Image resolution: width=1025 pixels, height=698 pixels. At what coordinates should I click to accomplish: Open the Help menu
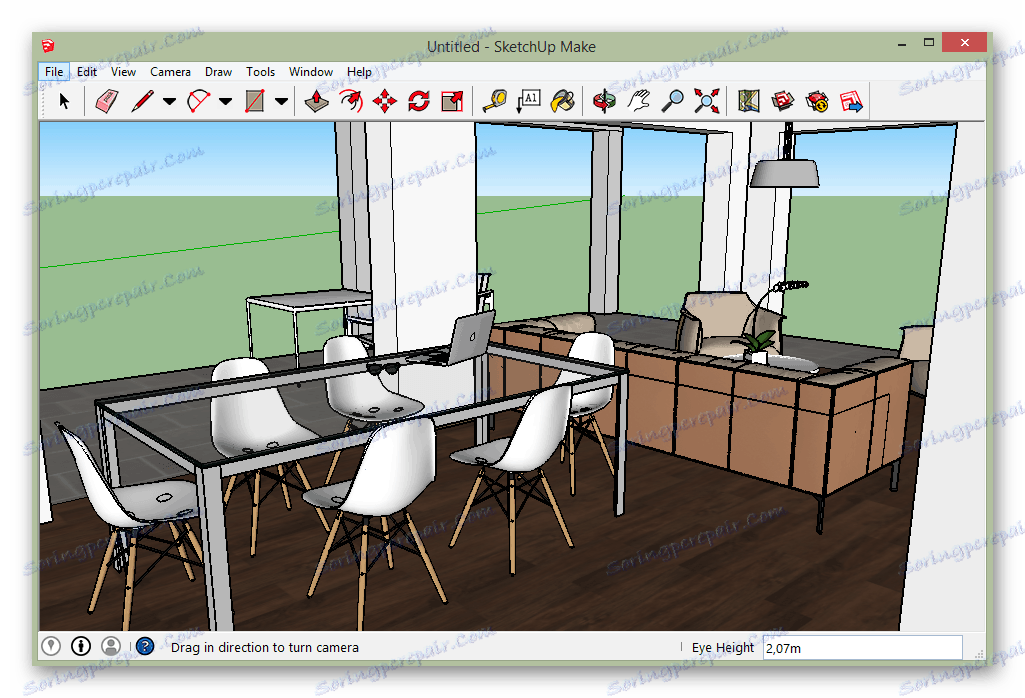(x=359, y=72)
